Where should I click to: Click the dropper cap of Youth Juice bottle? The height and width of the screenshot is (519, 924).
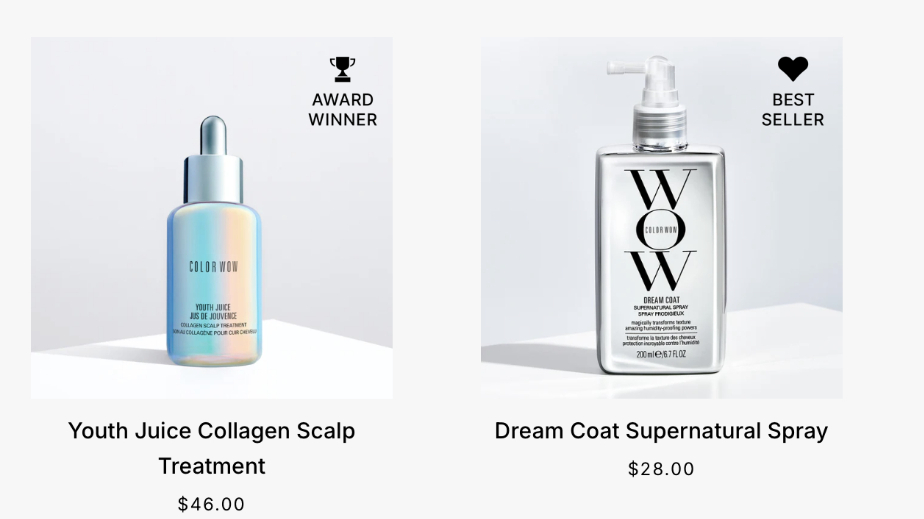tap(213, 159)
